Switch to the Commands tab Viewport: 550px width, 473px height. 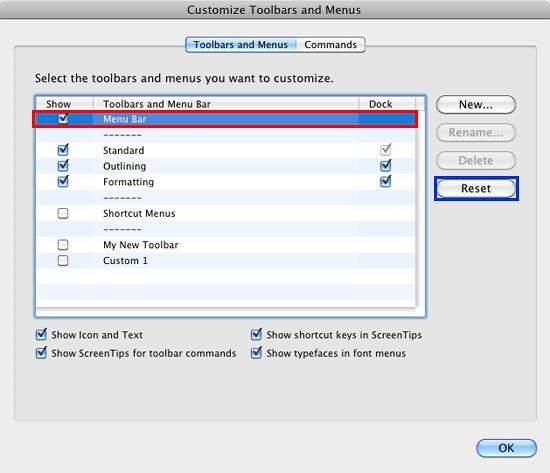(330, 45)
